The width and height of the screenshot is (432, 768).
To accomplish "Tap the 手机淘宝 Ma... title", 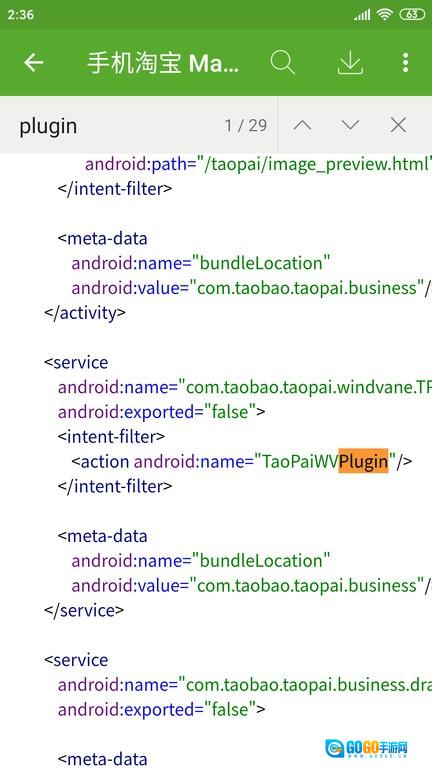I will [163, 64].
